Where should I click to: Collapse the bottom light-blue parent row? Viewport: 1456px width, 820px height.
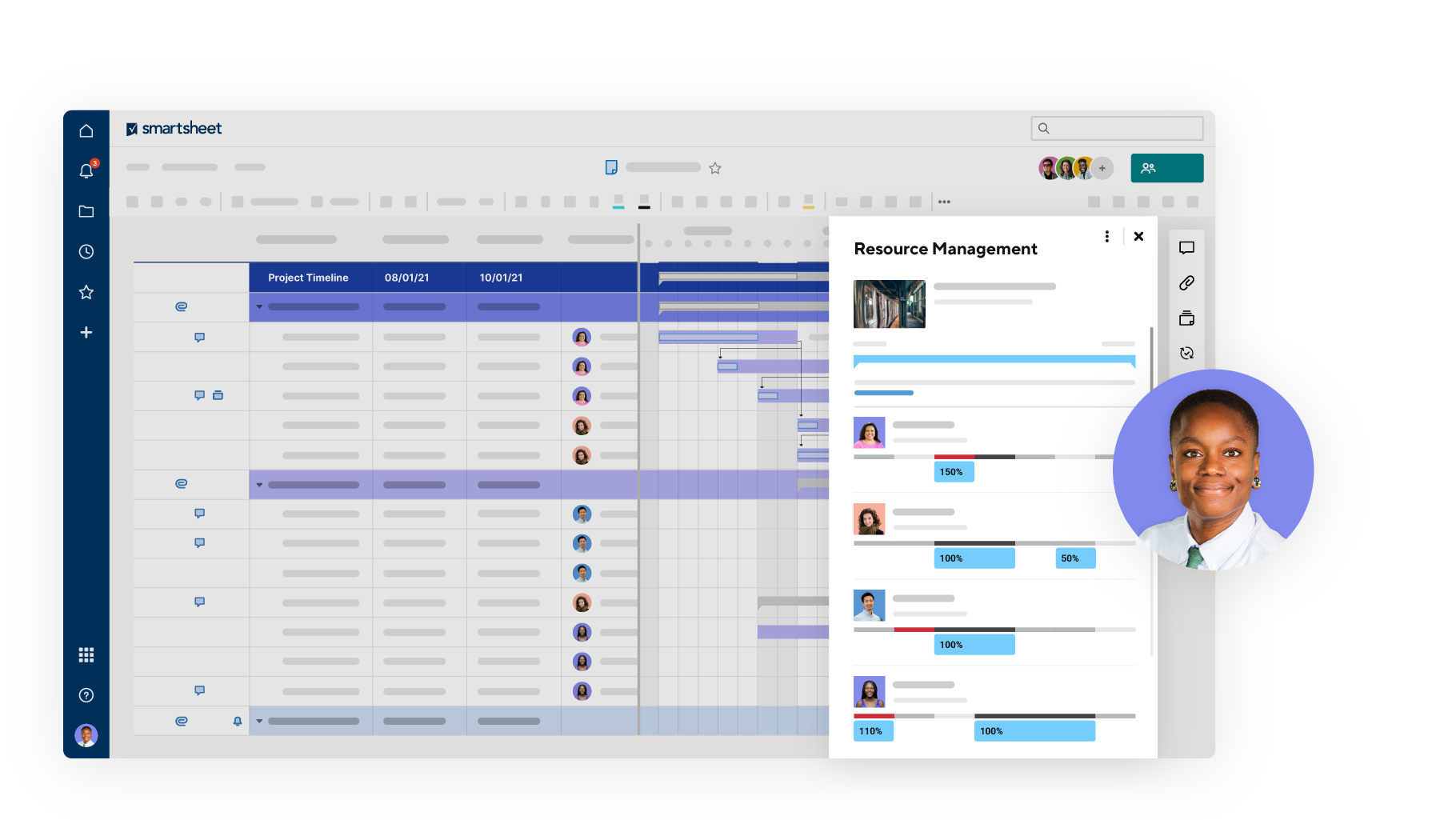259,721
